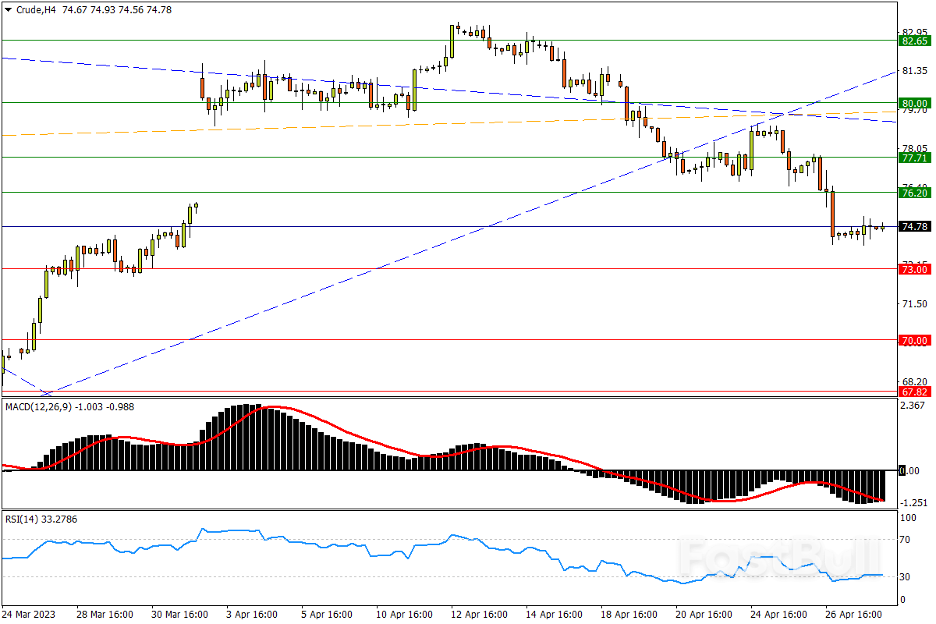Image resolution: width=936 pixels, height=624 pixels.
Task: Select the RSI(14) indicator label
Action: pyautogui.click(x=23, y=518)
